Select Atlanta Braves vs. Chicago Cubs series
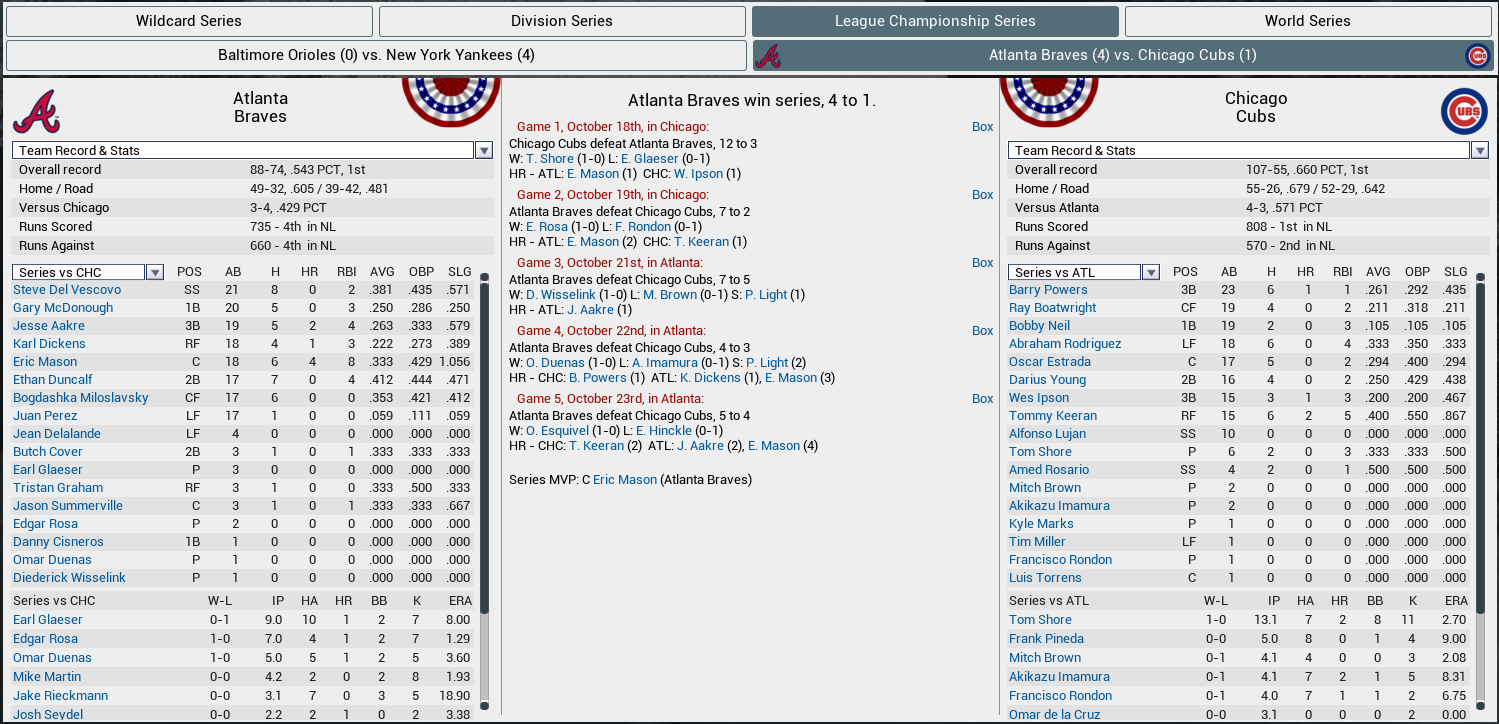1499x724 pixels. coord(1123,56)
